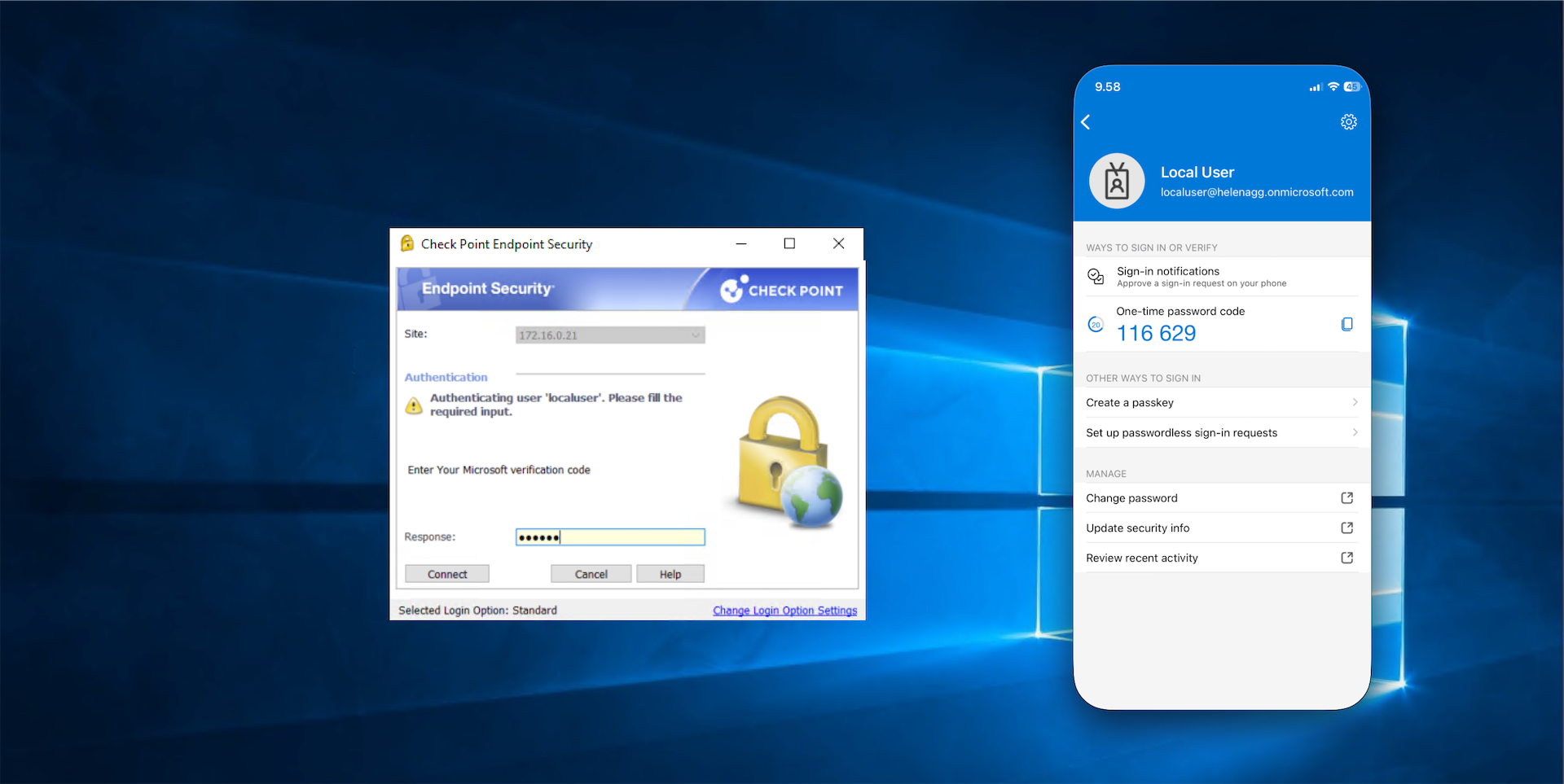This screenshot has width=1564, height=784.
Task: Copy the one-time password code
Action: pyautogui.click(x=1347, y=324)
